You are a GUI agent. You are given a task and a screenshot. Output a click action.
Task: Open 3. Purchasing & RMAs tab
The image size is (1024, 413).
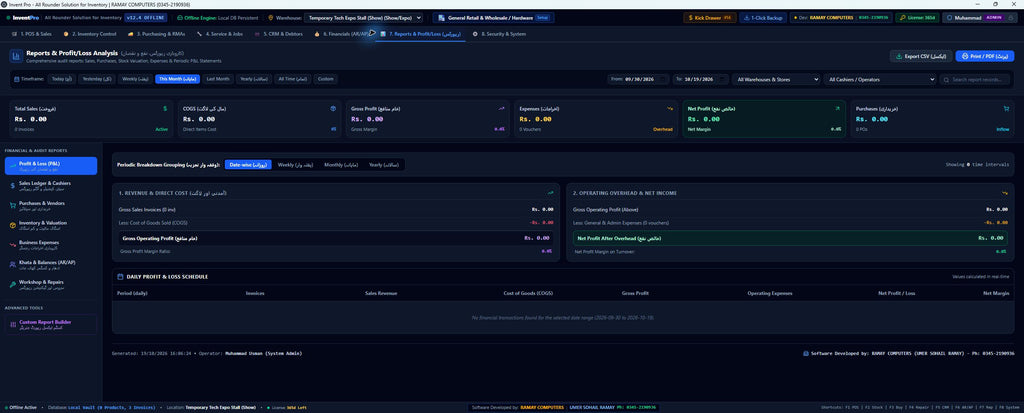click(157, 33)
